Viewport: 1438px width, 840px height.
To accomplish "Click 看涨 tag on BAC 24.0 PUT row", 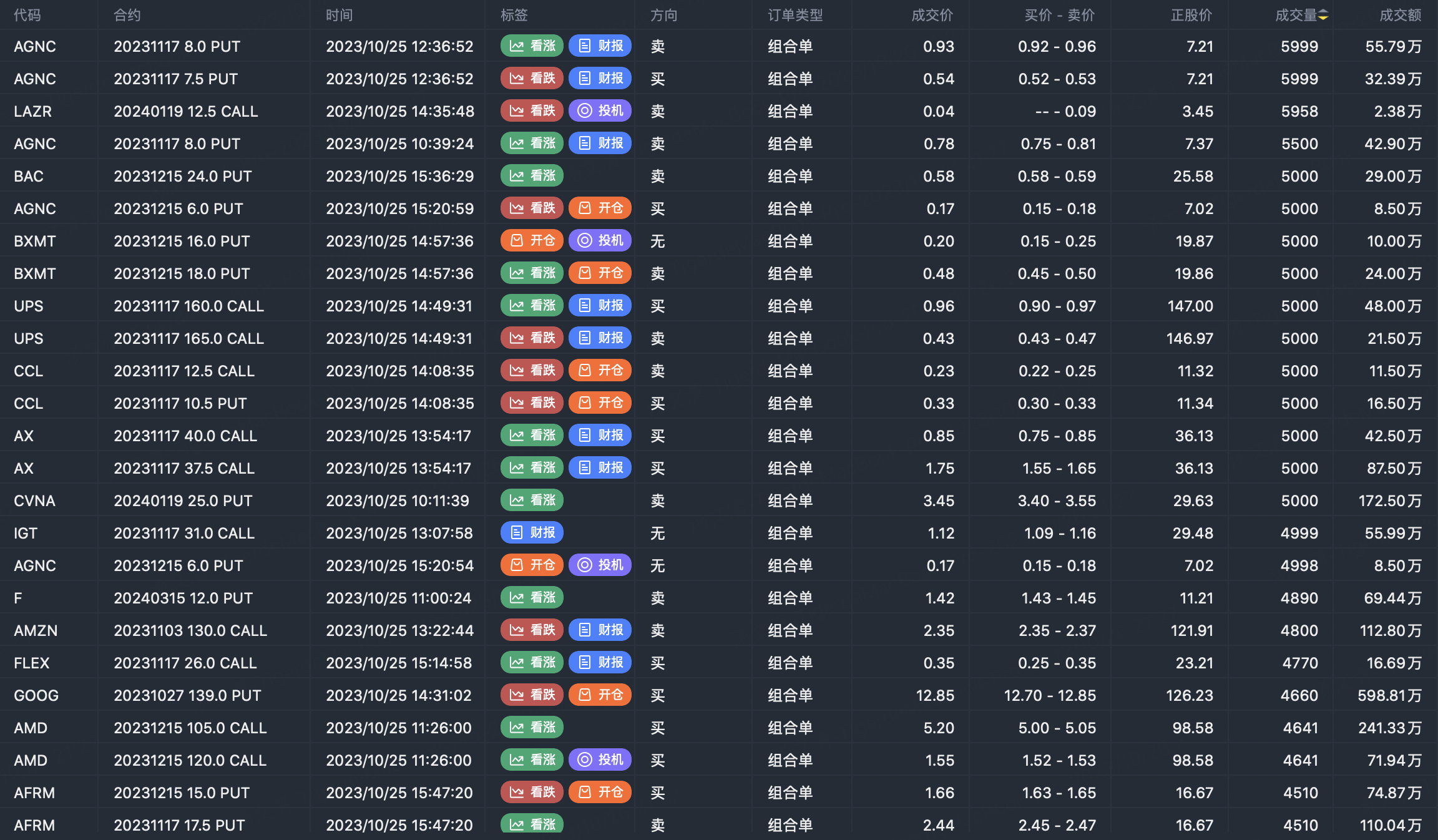I will coord(532,176).
